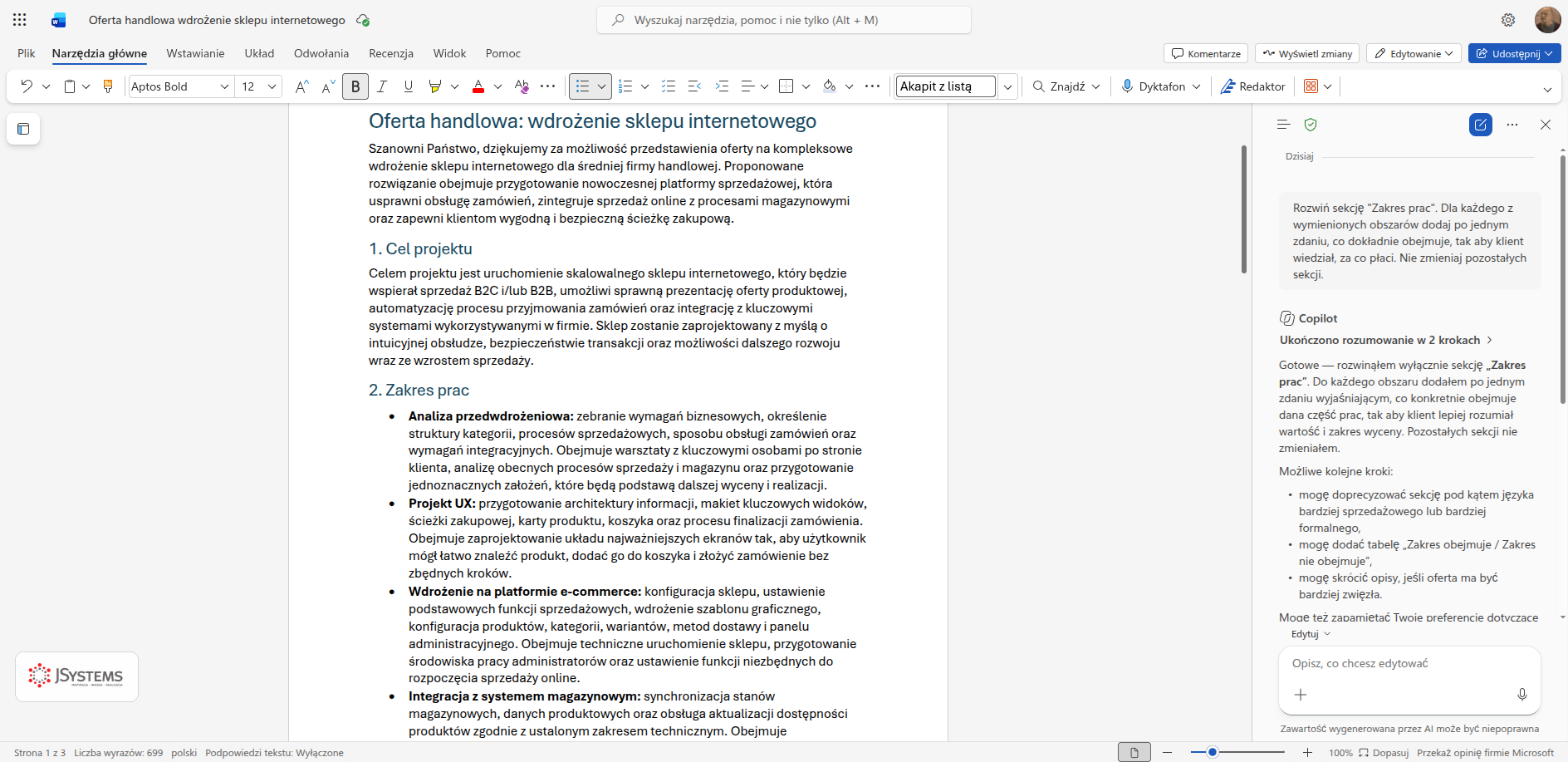1568x762 pixels.
Task: Switch to the Odwołania tab
Action: tap(321, 53)
